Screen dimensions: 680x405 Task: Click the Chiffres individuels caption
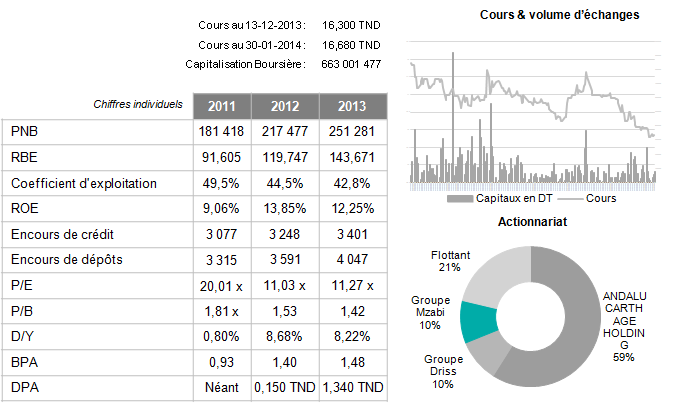[138, 104]
